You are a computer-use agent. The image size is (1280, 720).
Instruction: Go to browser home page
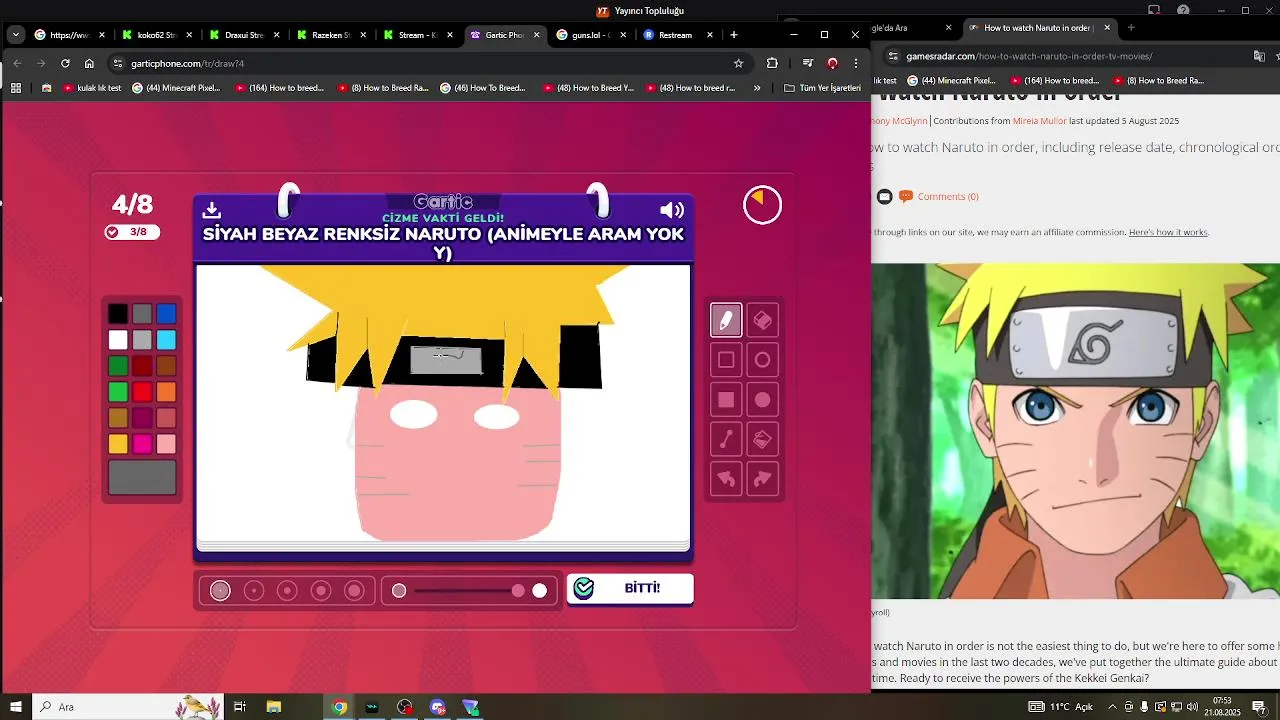point(89,63)
